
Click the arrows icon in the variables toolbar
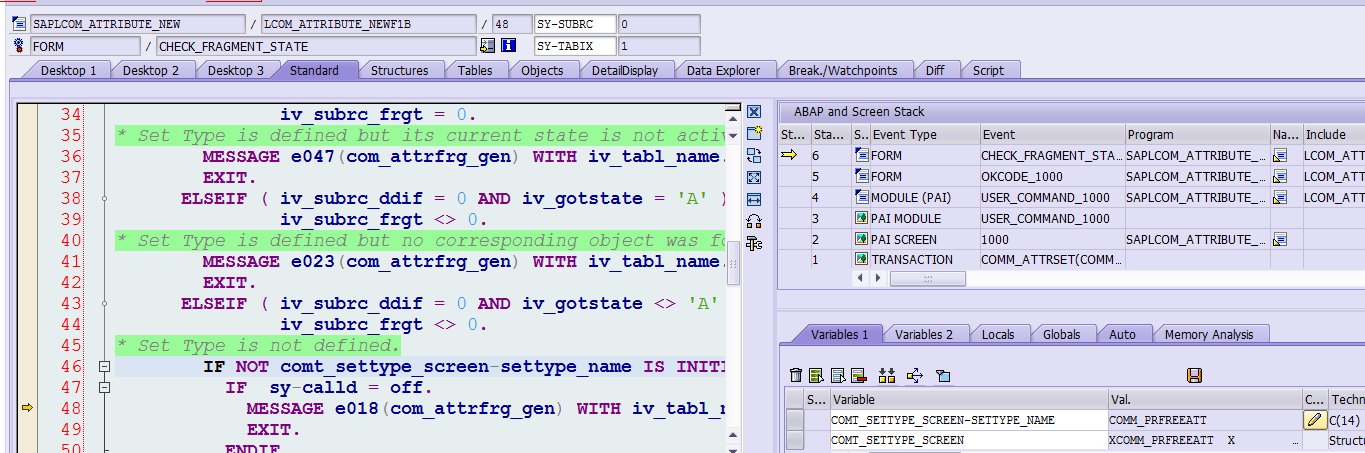(914, 375)
